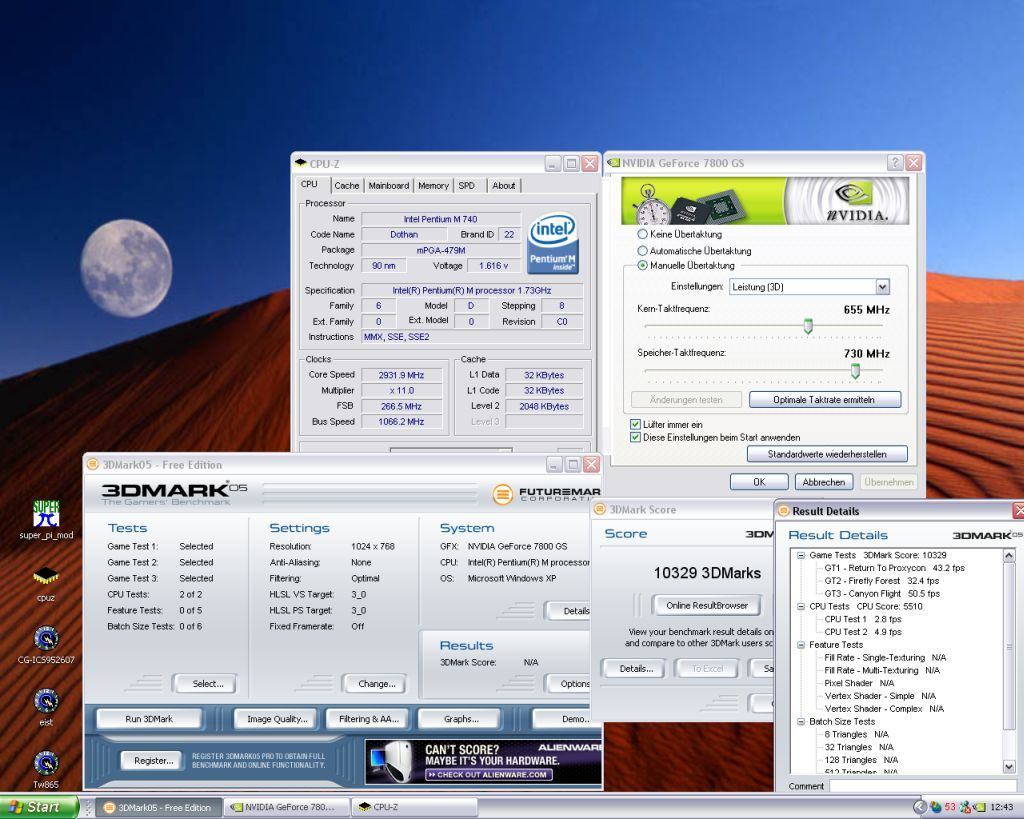The image size is (1024, 819).
Task: Open Image Quality... in 3DMark05
Action: [277, 718]
